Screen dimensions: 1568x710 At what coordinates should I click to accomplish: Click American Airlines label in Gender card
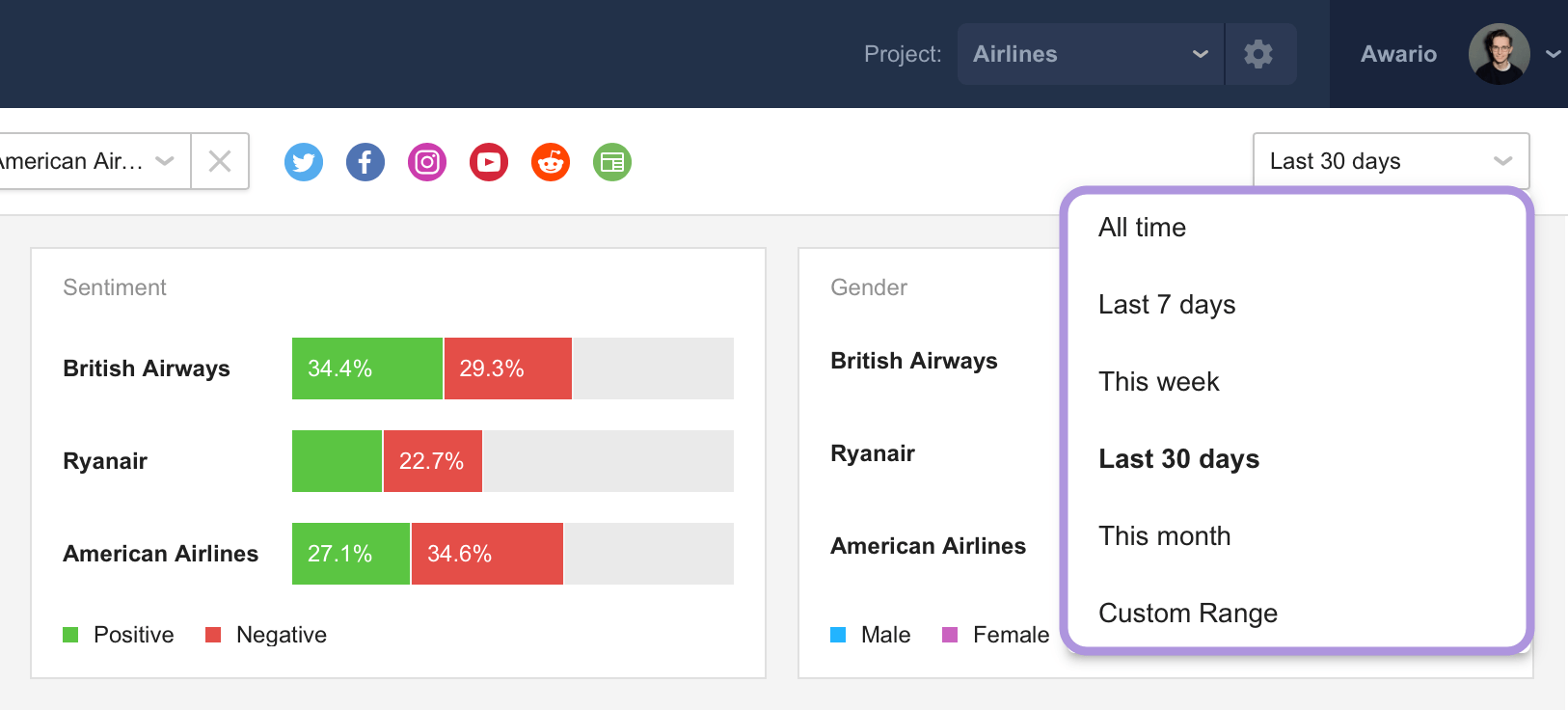point(929,546)
